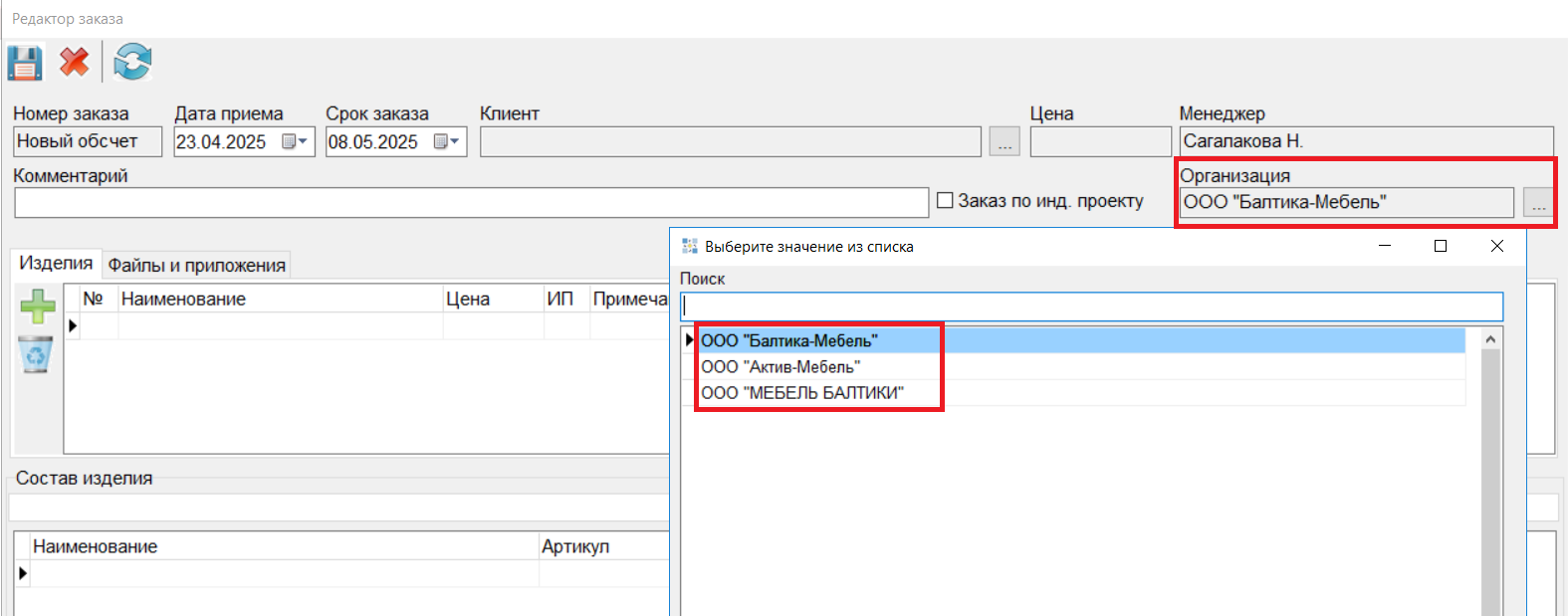The width and height of the screenshot is (1568, 616).
Task: Select ООО "Актив-Мебель" in the list
Action: (x=781, y=367)
